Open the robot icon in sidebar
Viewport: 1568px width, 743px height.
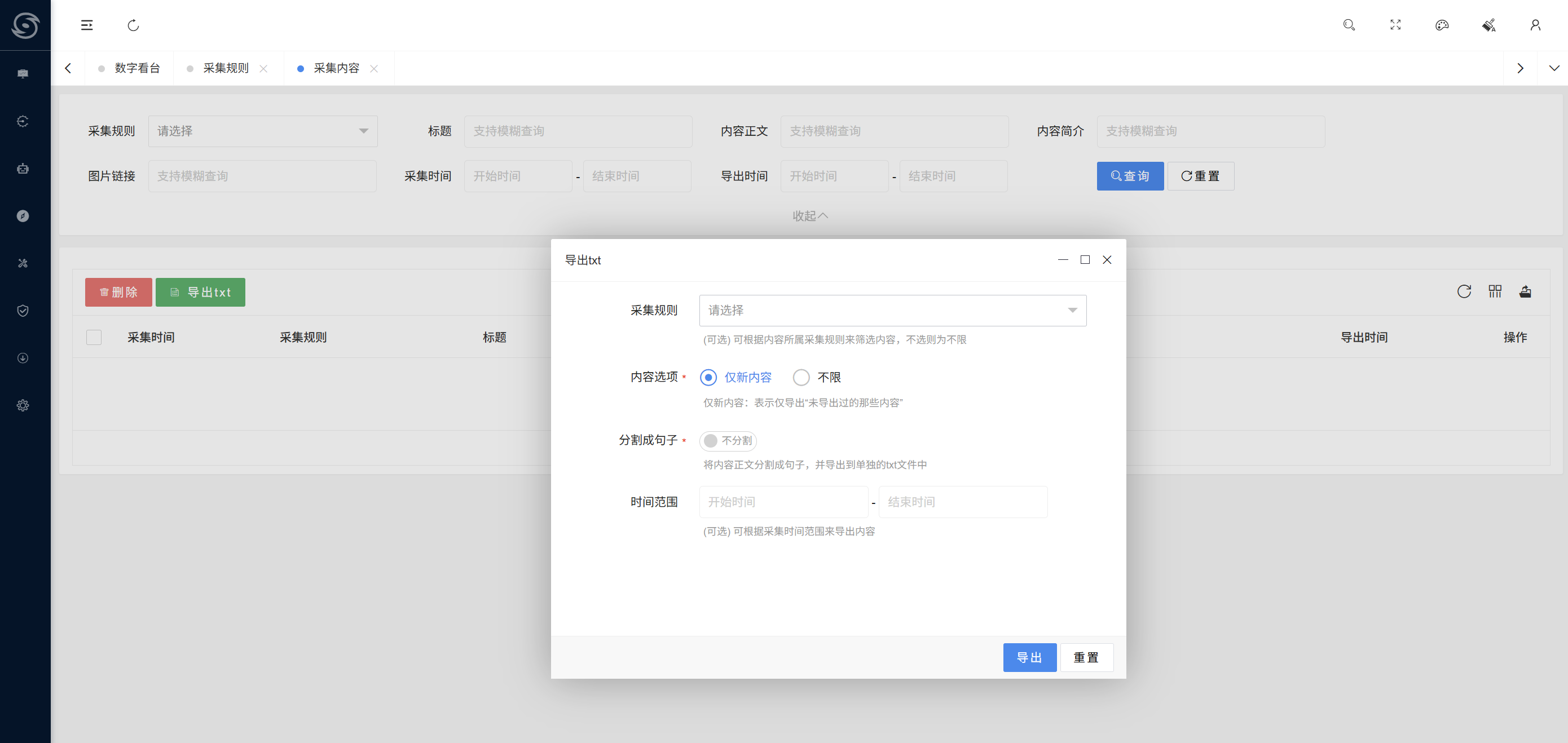(23, 169)
